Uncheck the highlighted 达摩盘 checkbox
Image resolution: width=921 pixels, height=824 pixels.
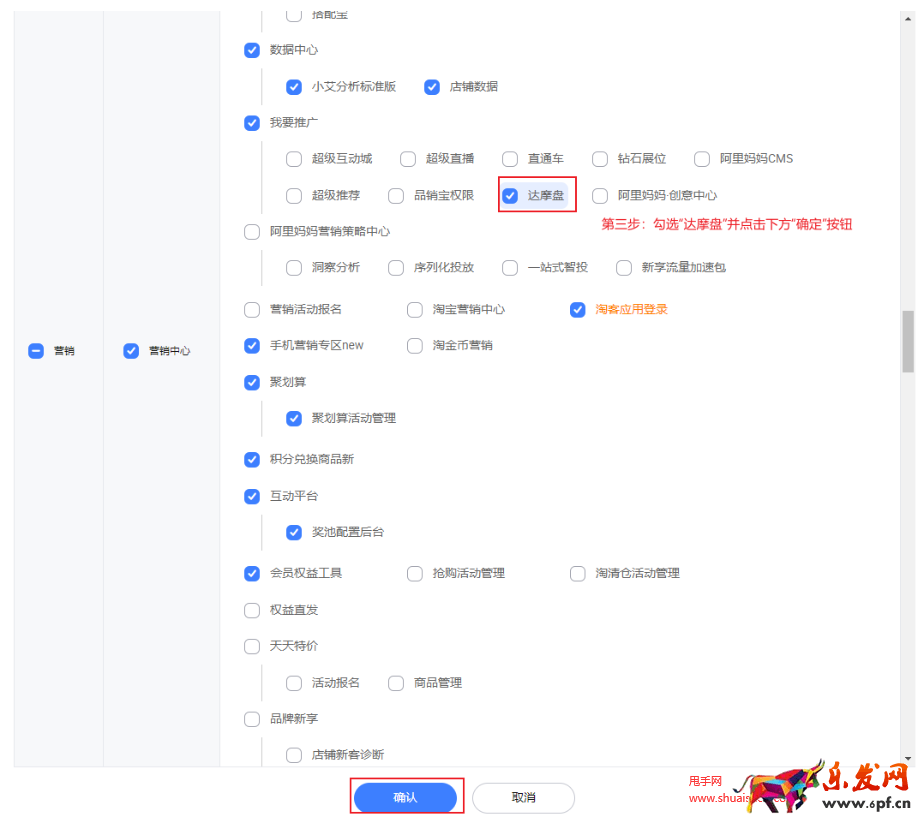coord(511,195)
